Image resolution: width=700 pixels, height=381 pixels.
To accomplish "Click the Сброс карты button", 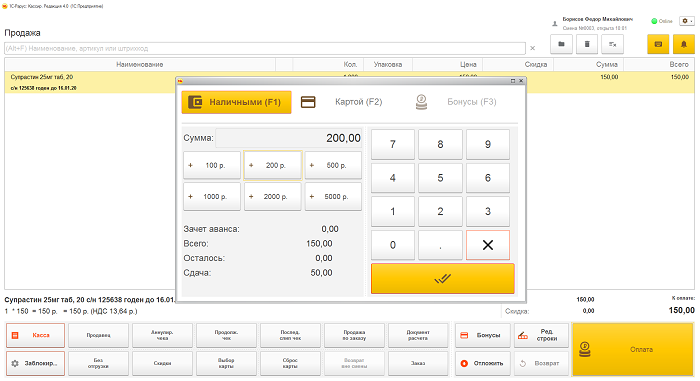I will (x=290, y=364).
